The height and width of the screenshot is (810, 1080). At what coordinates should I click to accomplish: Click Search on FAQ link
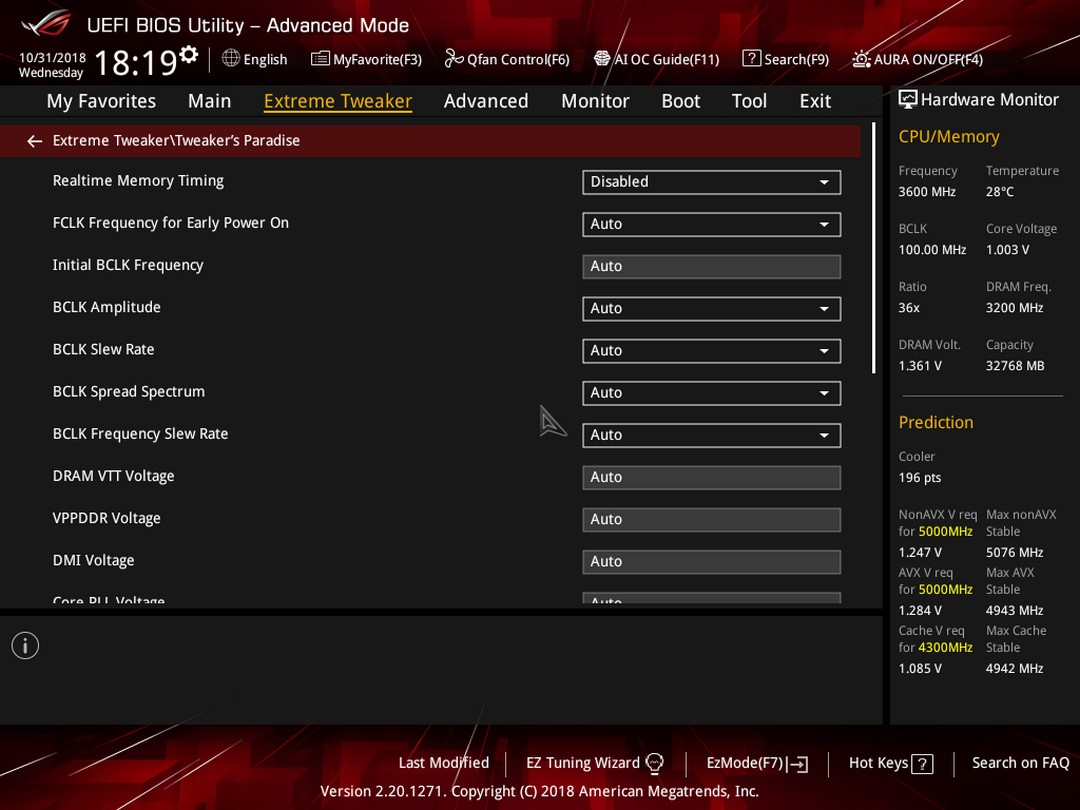pos(1020,762)
